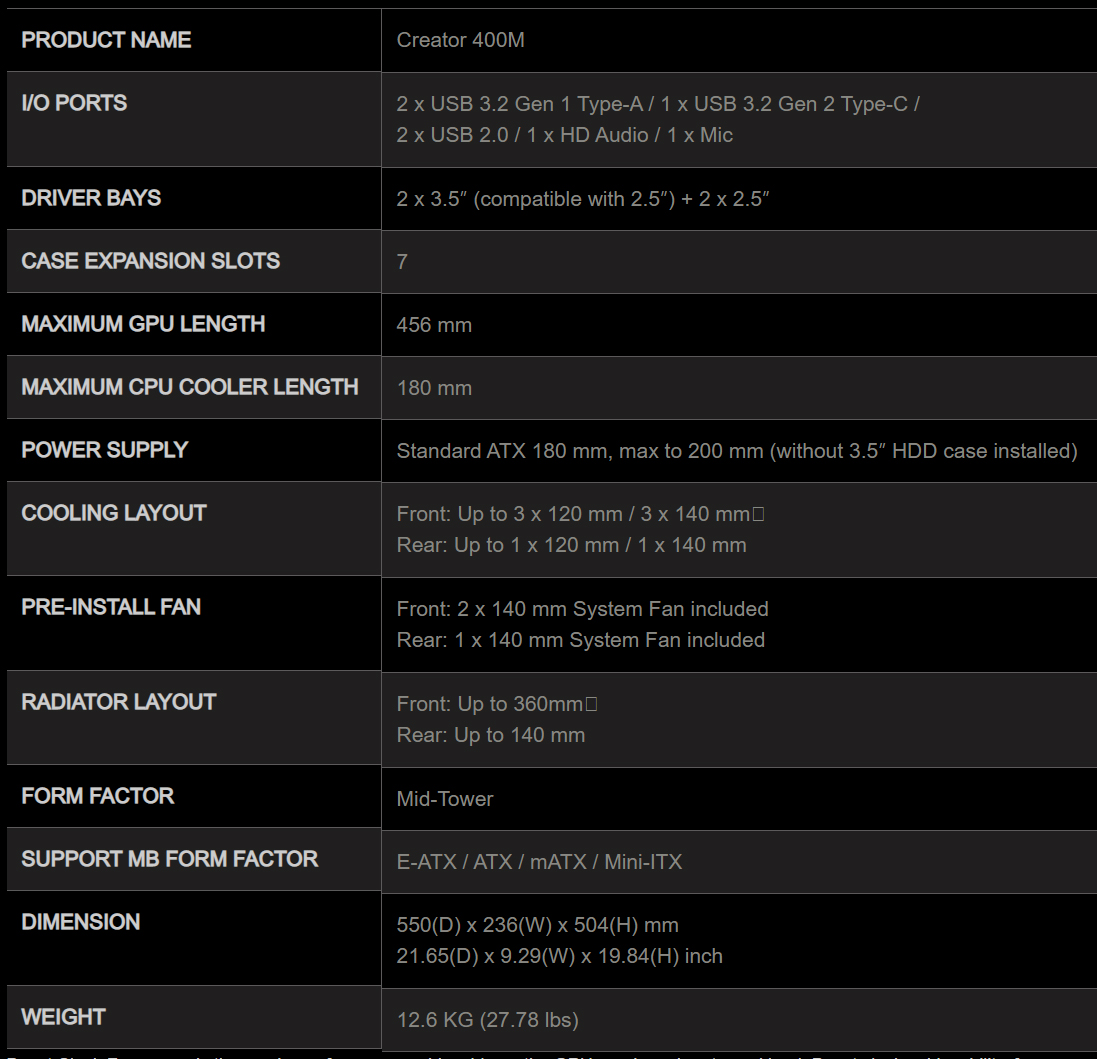1097x1059 pixels.
Task: Click the PRODUCT NAME row label
Action: point(106,40)
